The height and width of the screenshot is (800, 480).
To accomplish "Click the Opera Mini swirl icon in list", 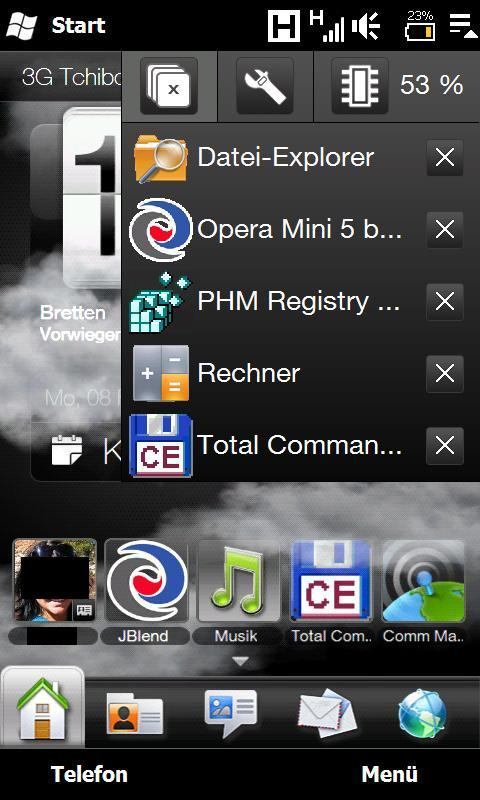I will 161,230.
